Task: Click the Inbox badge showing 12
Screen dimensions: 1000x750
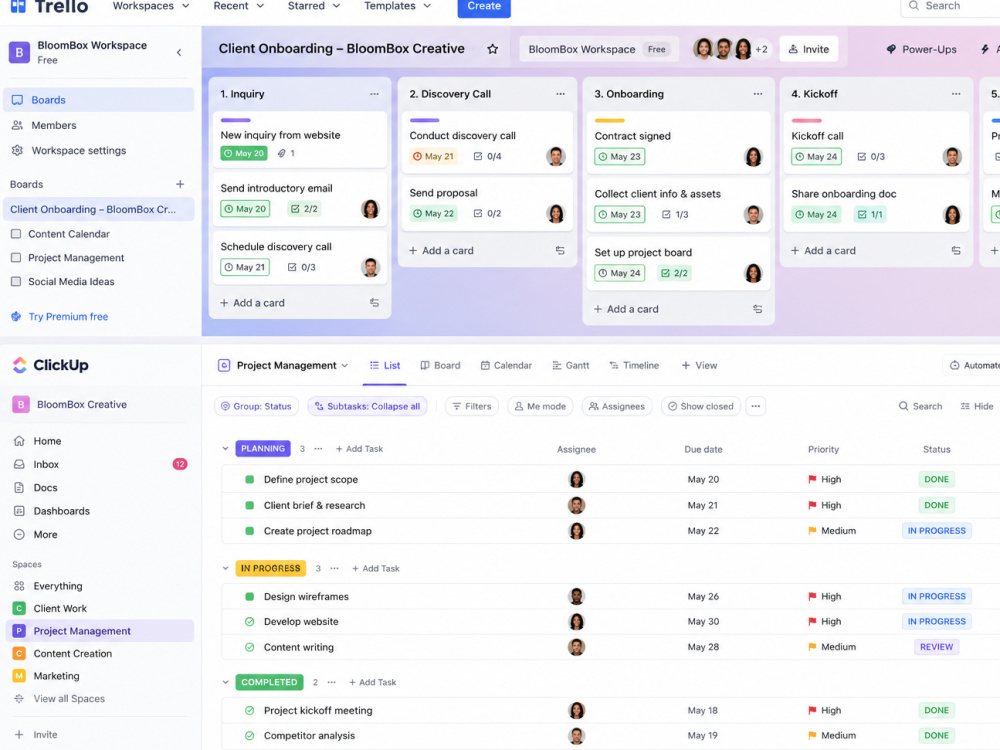Action: coord(180,464)
